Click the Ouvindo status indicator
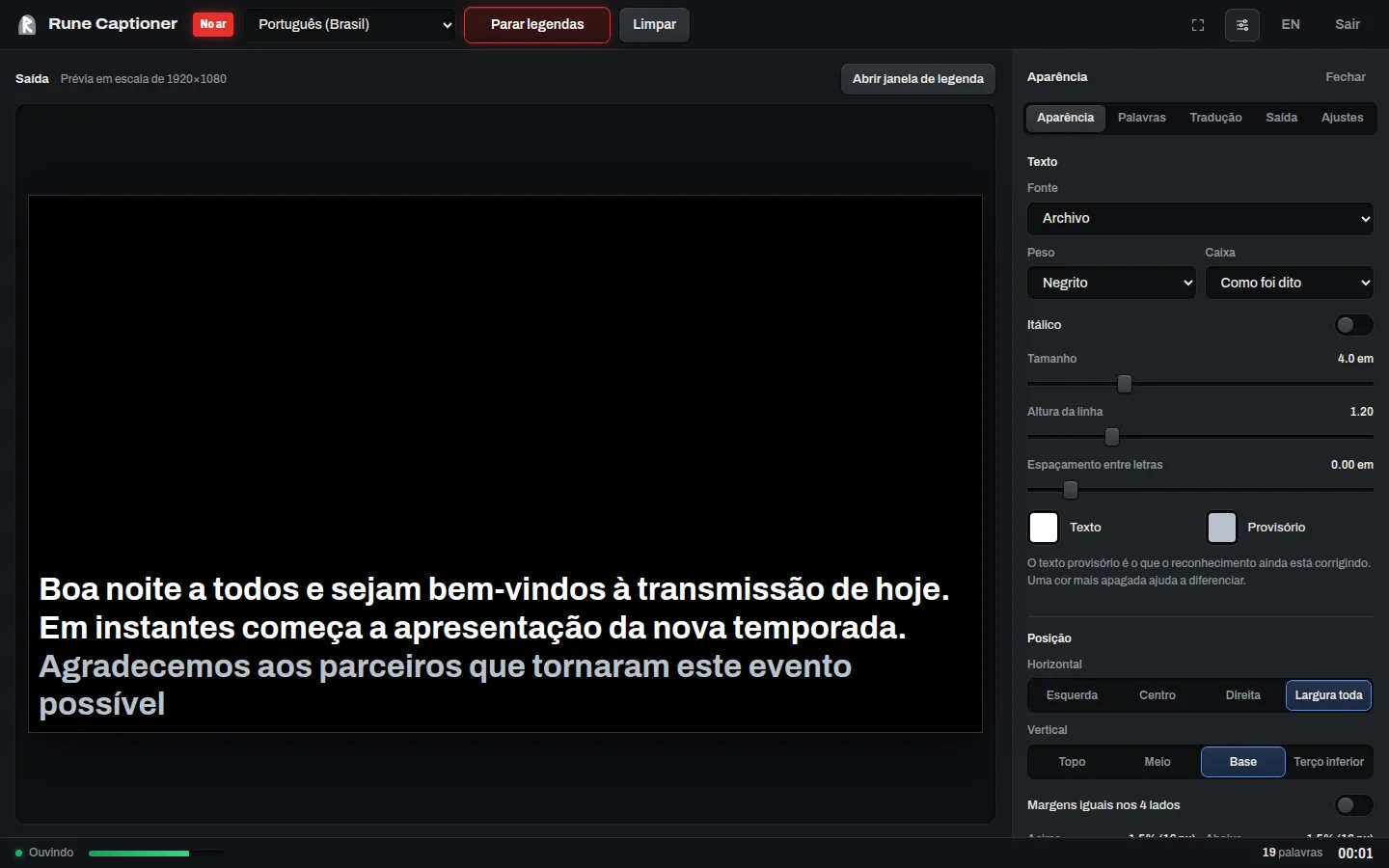The width and height of the screenshot is (1389, 868). (x=44, y=853)
